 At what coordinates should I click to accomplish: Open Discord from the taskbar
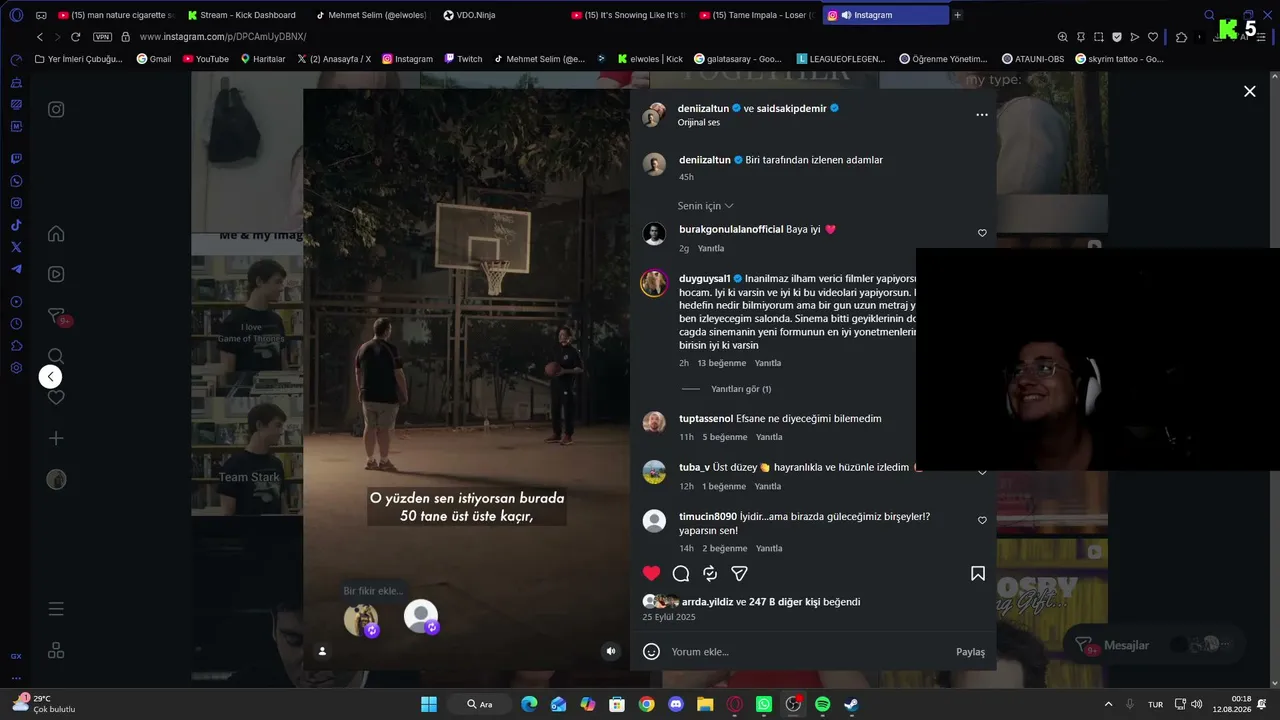click(675, 704)
